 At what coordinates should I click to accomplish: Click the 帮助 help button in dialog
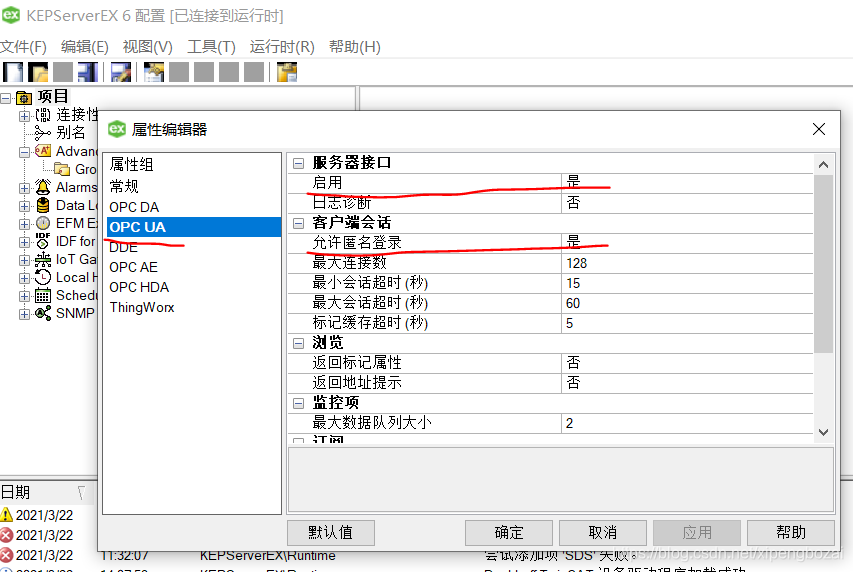[791, 532]
